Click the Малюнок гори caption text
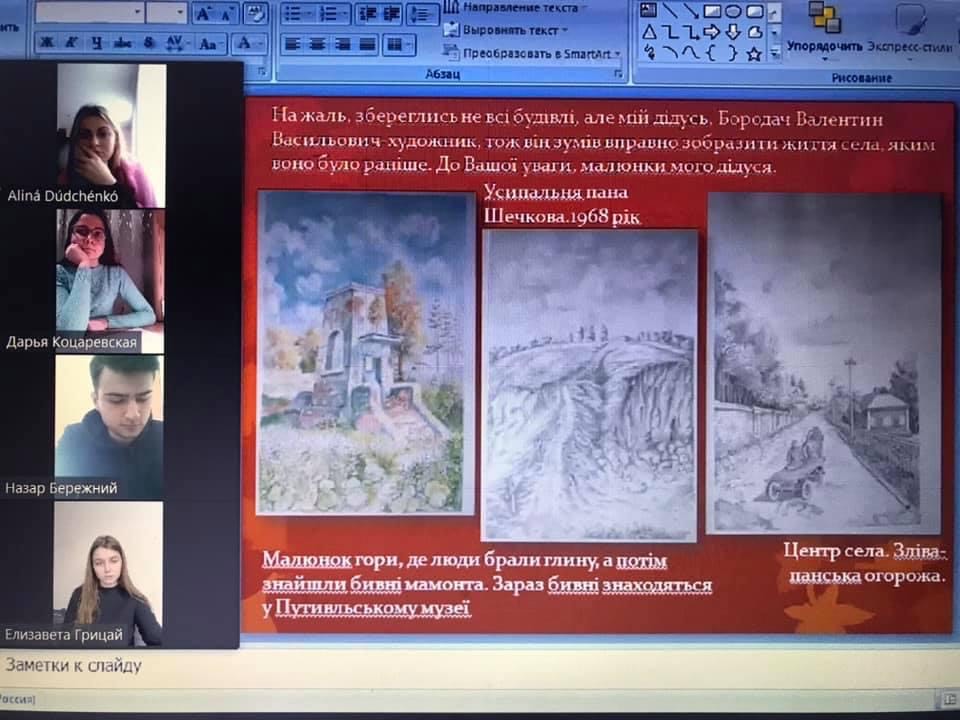The height and width of the screenshot is (720, 960). (487, 584)
